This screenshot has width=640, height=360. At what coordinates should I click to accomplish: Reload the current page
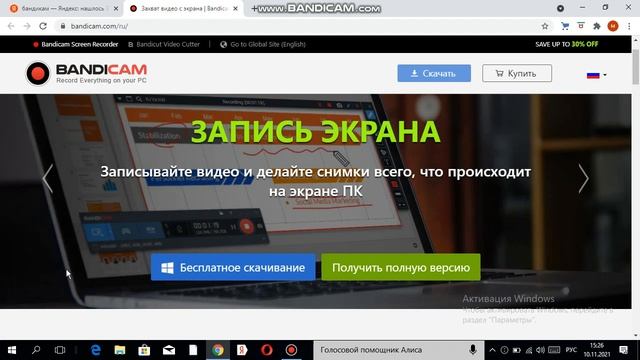[43, 26]
